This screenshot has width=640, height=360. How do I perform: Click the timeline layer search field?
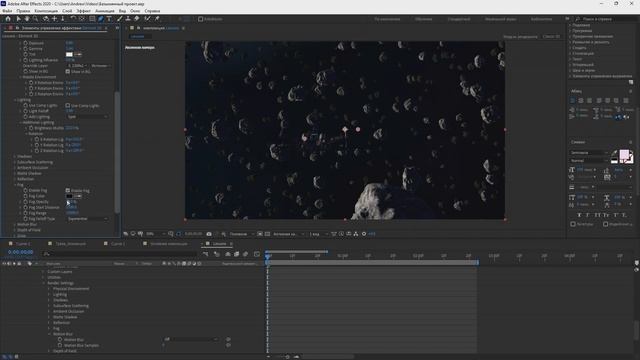tap(119, 254)
